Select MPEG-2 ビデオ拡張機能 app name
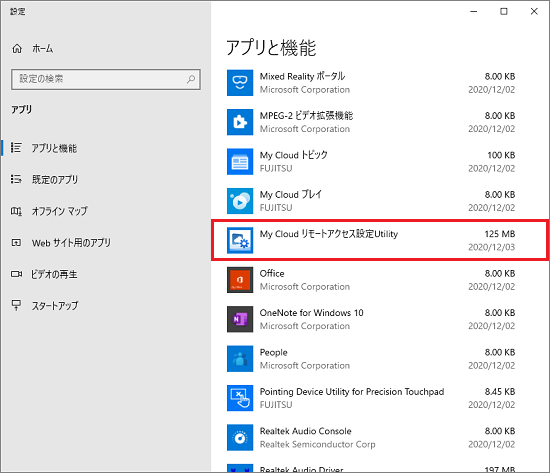 306,115
